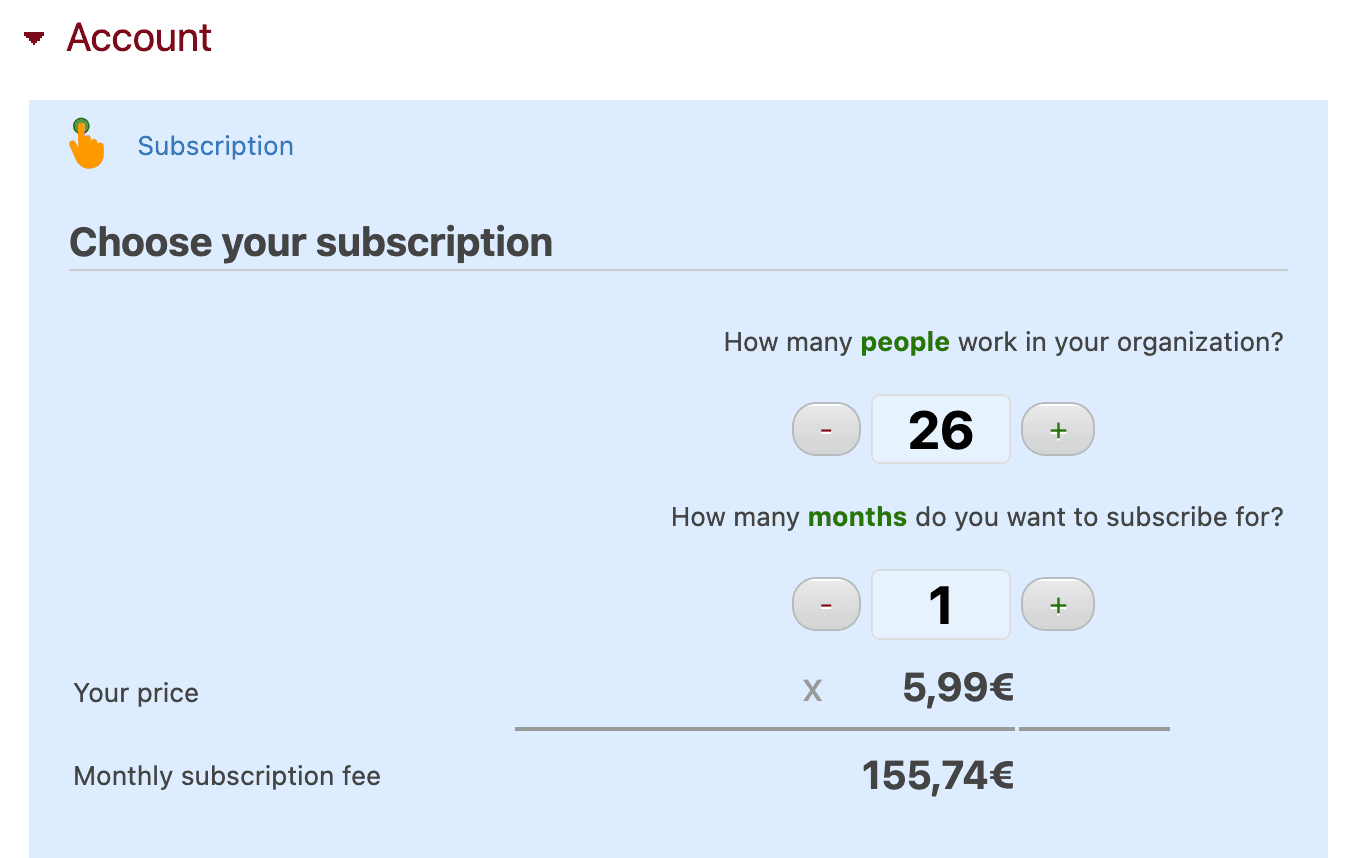Collapse the Account section using its triangle
The image size is (1352, 858).
point(33,39)
